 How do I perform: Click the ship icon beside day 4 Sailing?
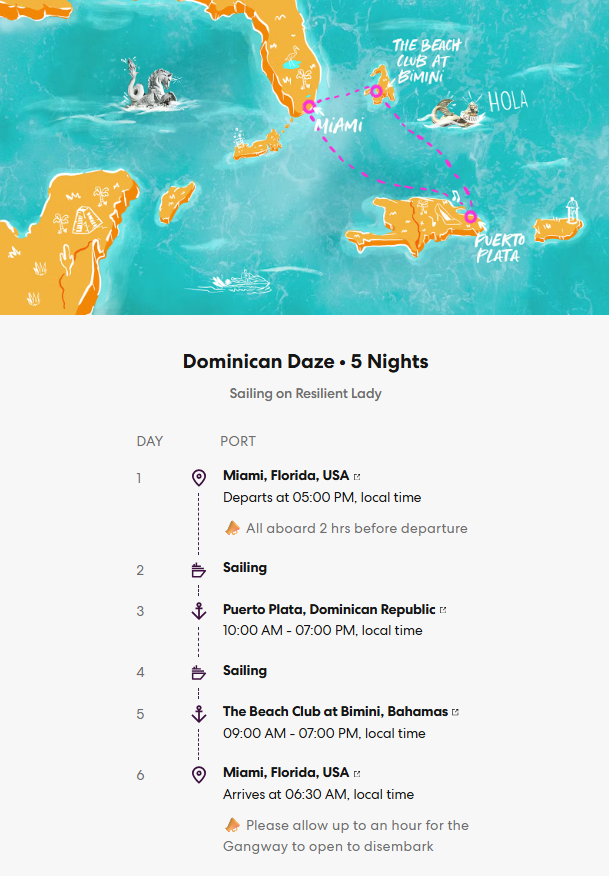pyautogui.click(x=198, y=673)
